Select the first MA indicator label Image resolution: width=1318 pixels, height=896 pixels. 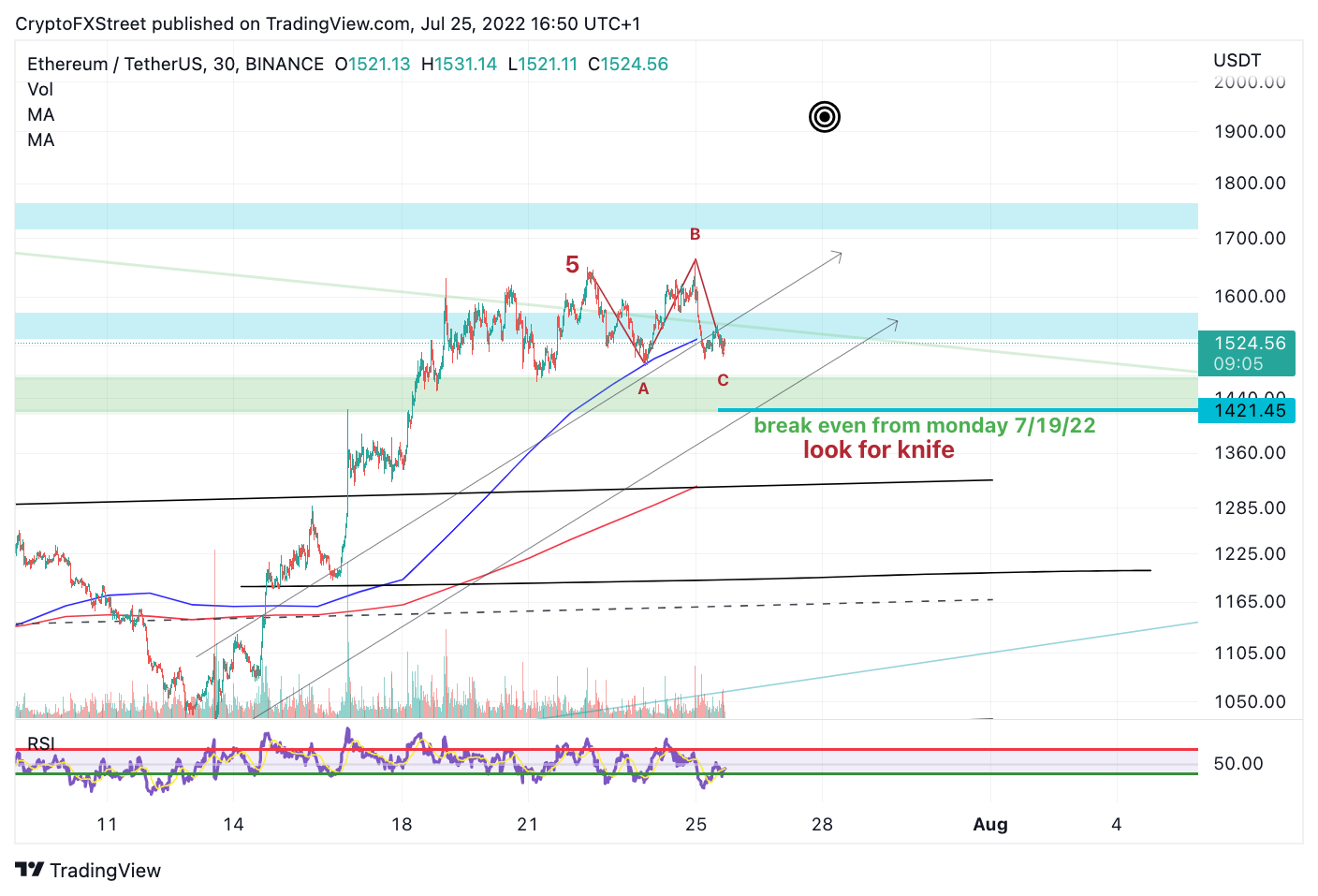pyautogui.click(x=41, y=114)
